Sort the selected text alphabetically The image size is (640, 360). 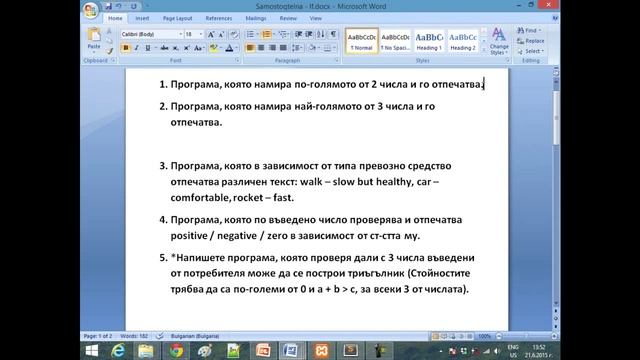[x=321, y=34]
